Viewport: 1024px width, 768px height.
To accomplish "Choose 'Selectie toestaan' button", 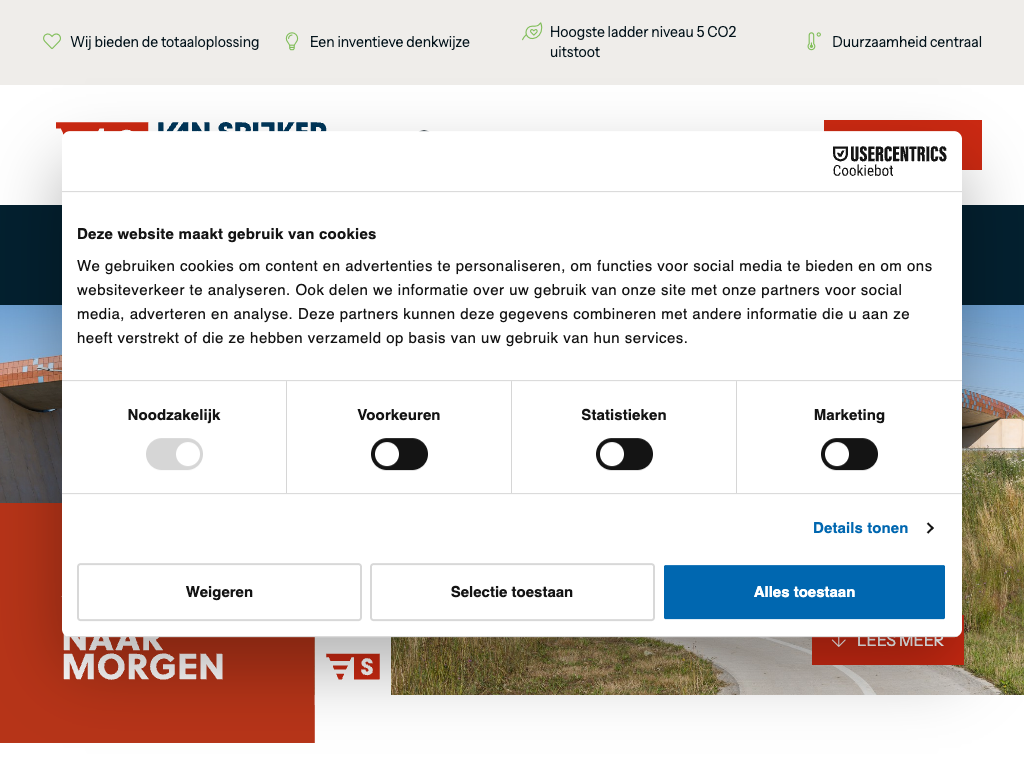I will point(512,592).
